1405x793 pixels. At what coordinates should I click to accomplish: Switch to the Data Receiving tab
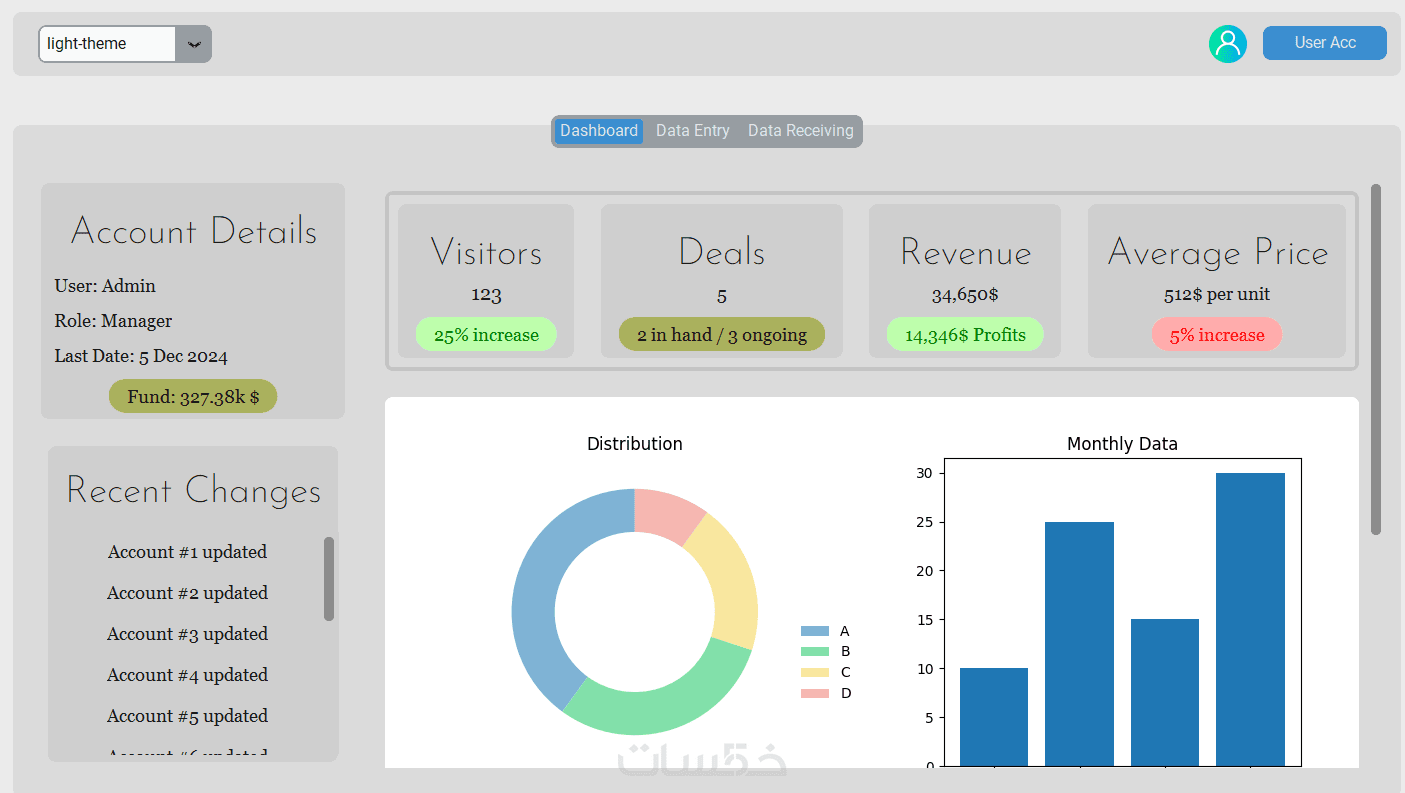(x=801, y=131)
